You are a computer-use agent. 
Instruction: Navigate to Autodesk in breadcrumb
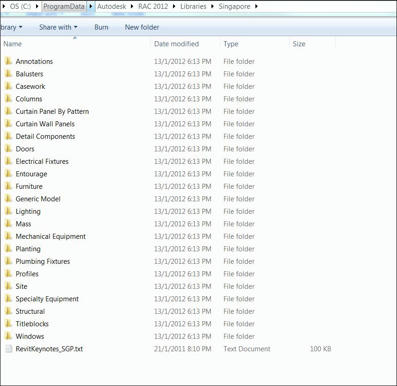click(112, 6)
